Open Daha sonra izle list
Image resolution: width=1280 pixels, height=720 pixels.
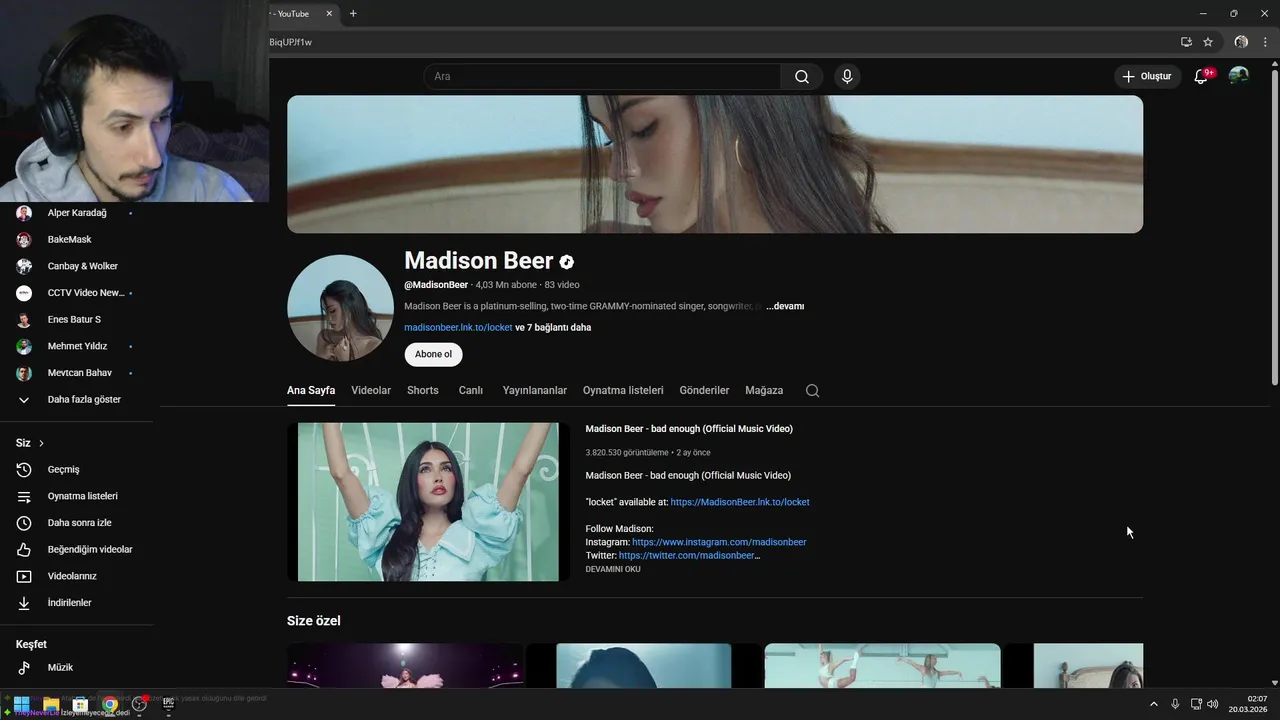point(77,523)
